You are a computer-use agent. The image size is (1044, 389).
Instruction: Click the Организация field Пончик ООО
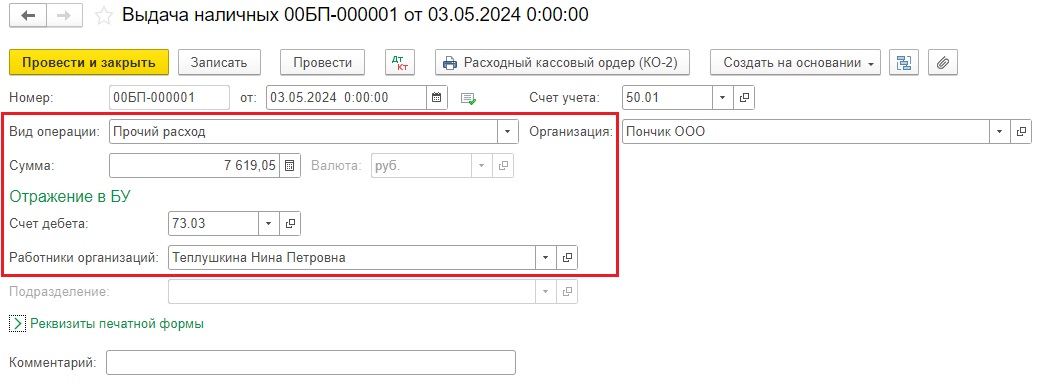(x=806, y=132)
